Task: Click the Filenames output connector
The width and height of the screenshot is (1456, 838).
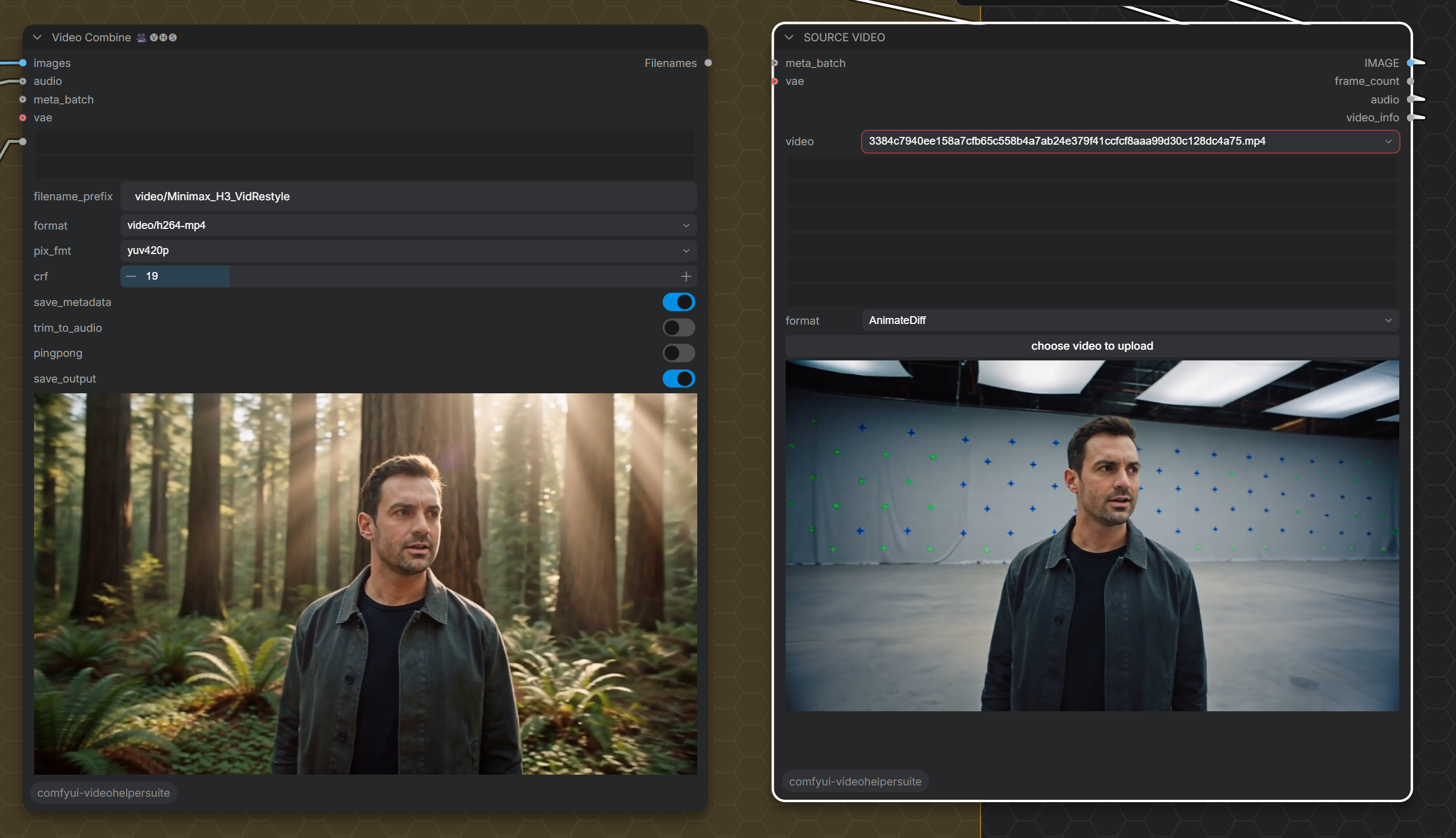Action: 708,63
